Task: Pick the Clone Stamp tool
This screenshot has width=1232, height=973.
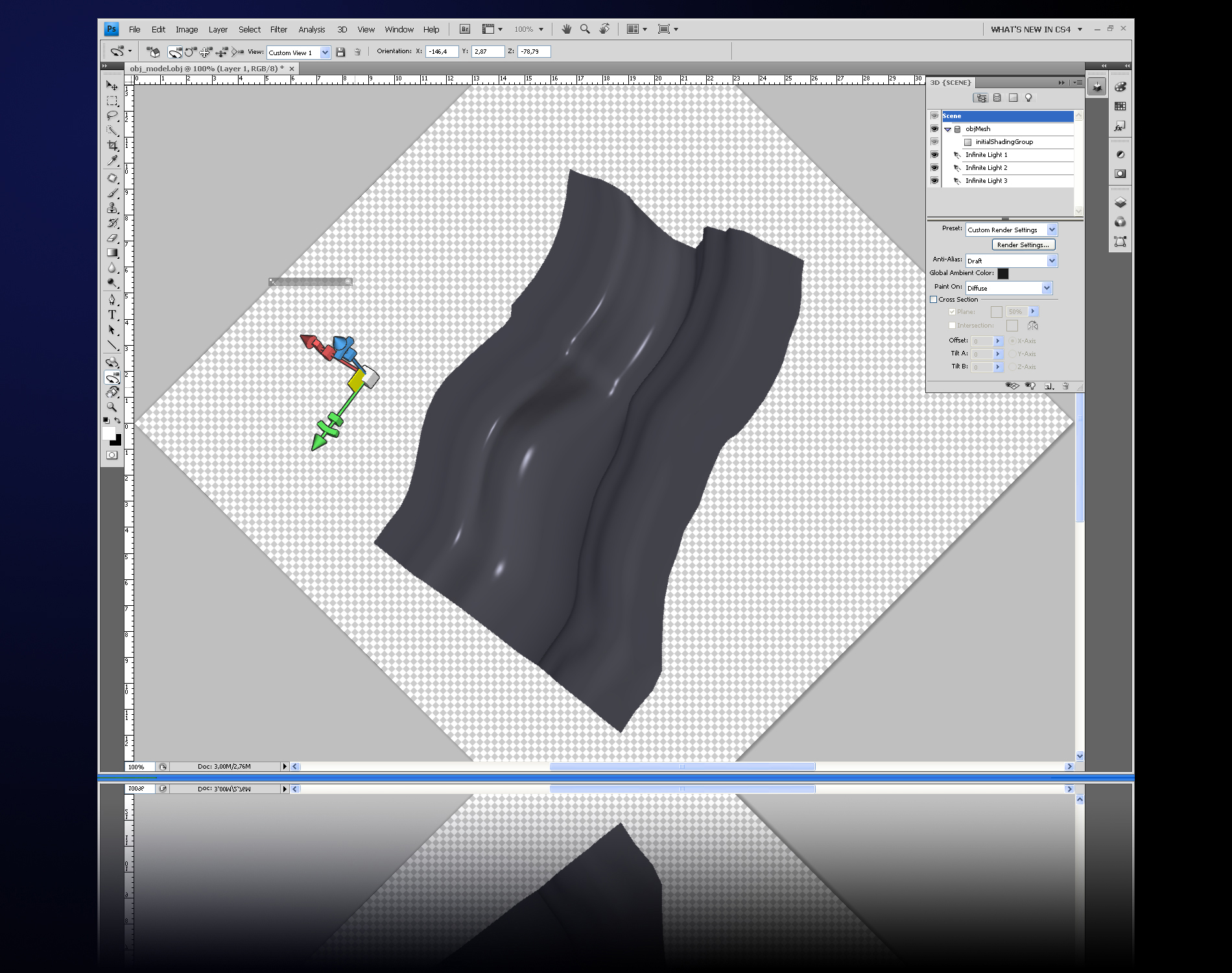Action: pos(112,208)
